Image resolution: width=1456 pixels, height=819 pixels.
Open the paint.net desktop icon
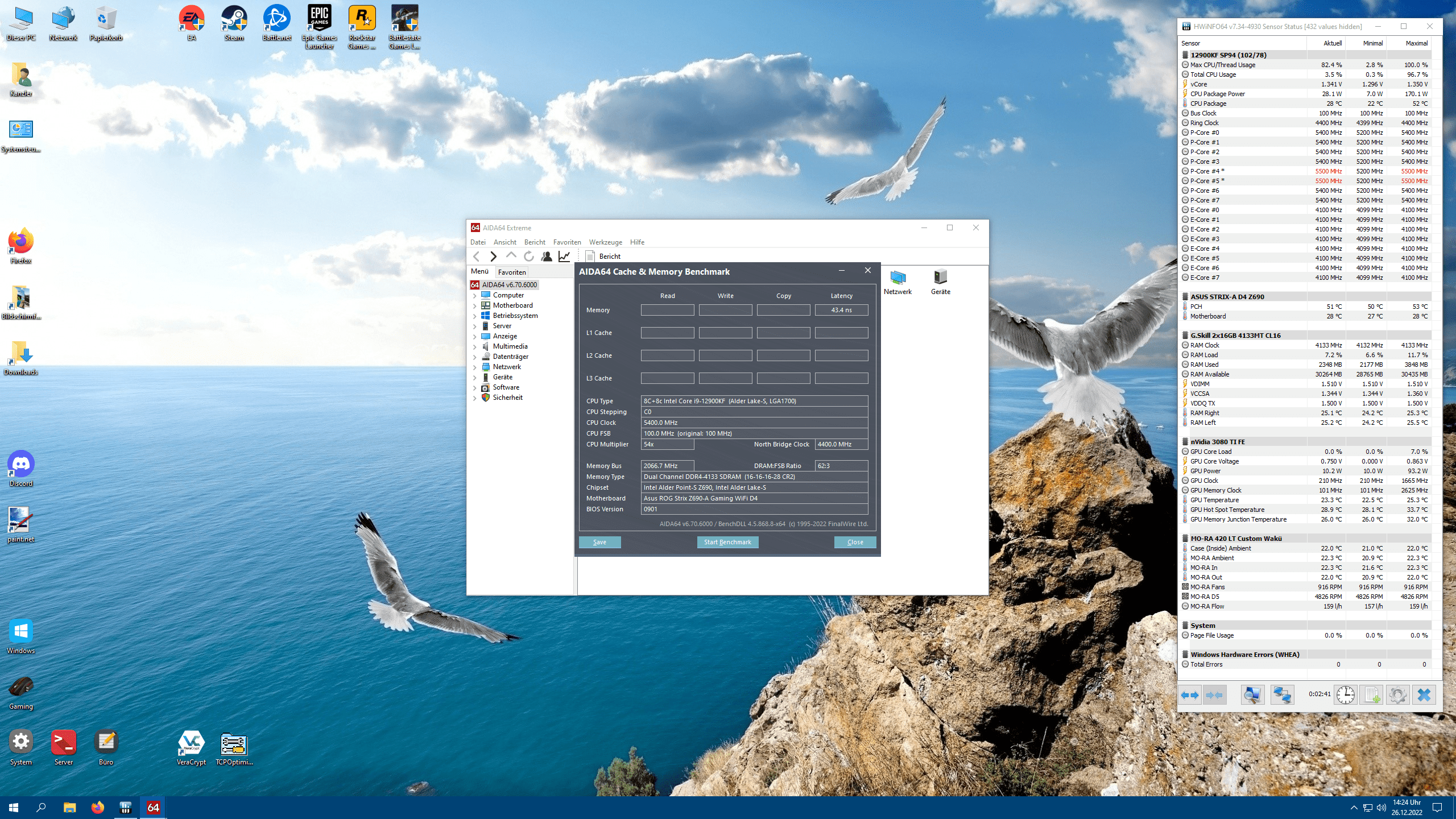tap(21, 525)
